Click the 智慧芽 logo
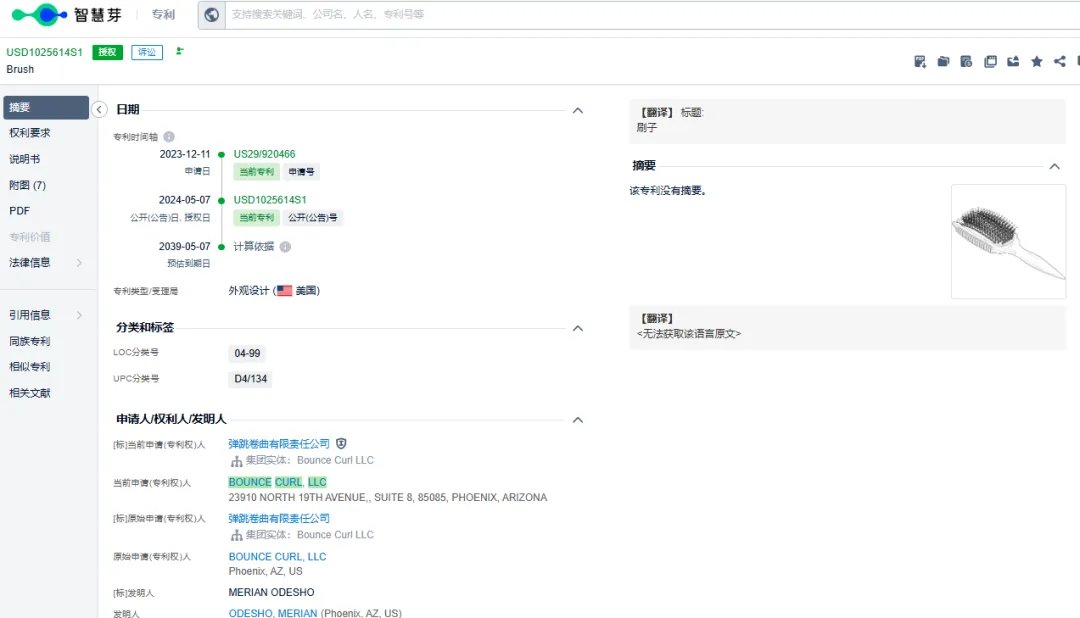Viewport: 1080px width, 618px height. tap(67, 14)
